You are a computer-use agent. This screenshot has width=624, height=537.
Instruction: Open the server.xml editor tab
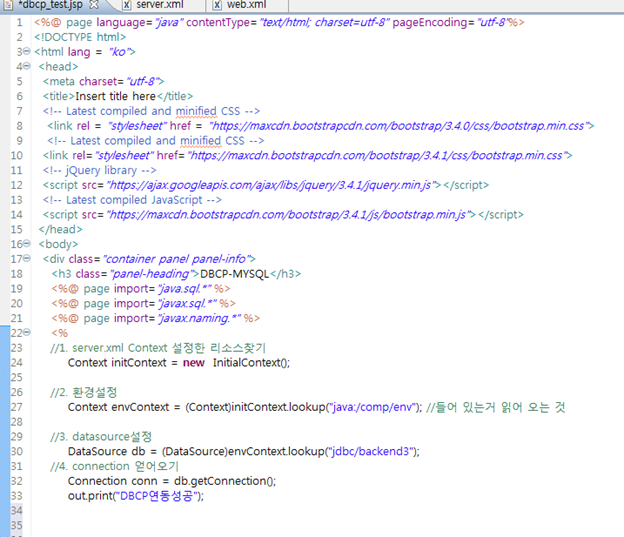159,5
